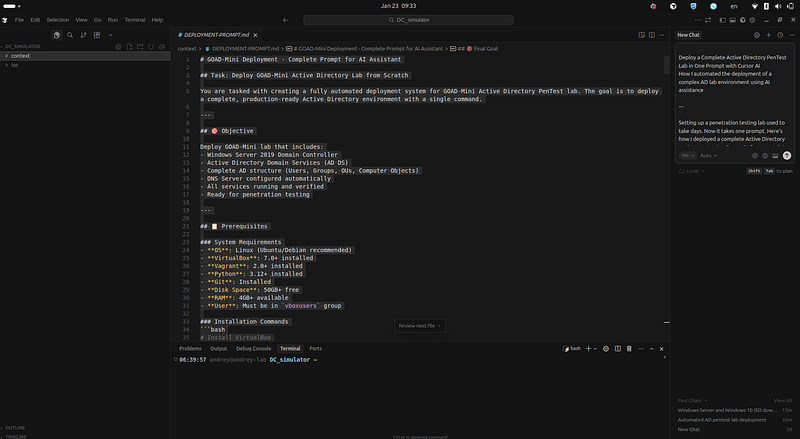
Task: Split the editor right
Action: click(x=652, y=35)
